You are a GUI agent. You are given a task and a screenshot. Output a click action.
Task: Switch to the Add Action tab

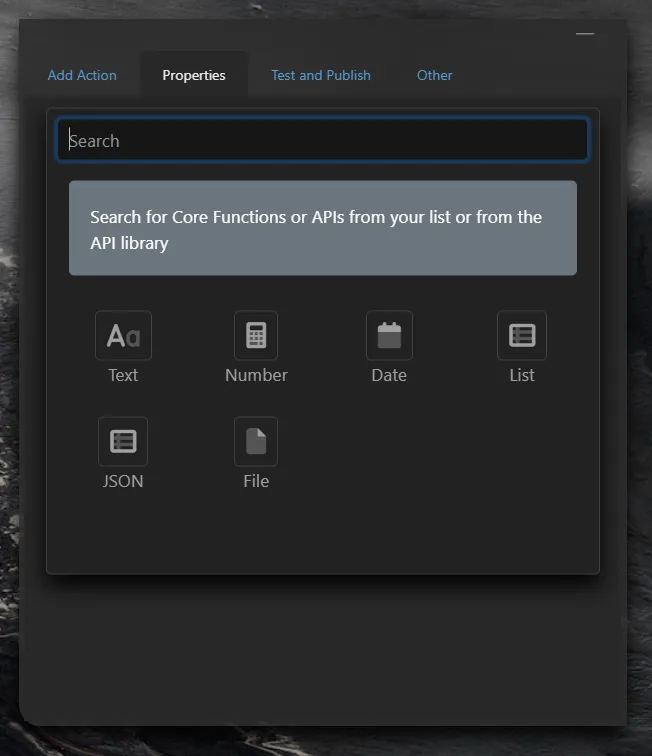[x=82, y=75]
